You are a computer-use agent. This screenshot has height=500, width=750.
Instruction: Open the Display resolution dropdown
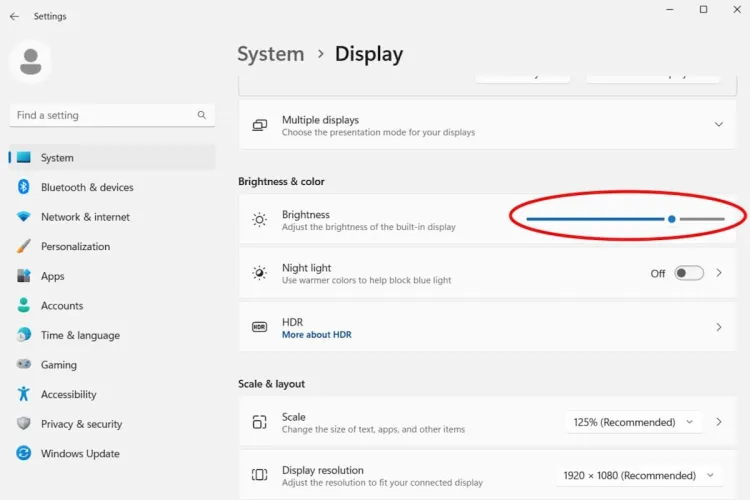[639, 476]
